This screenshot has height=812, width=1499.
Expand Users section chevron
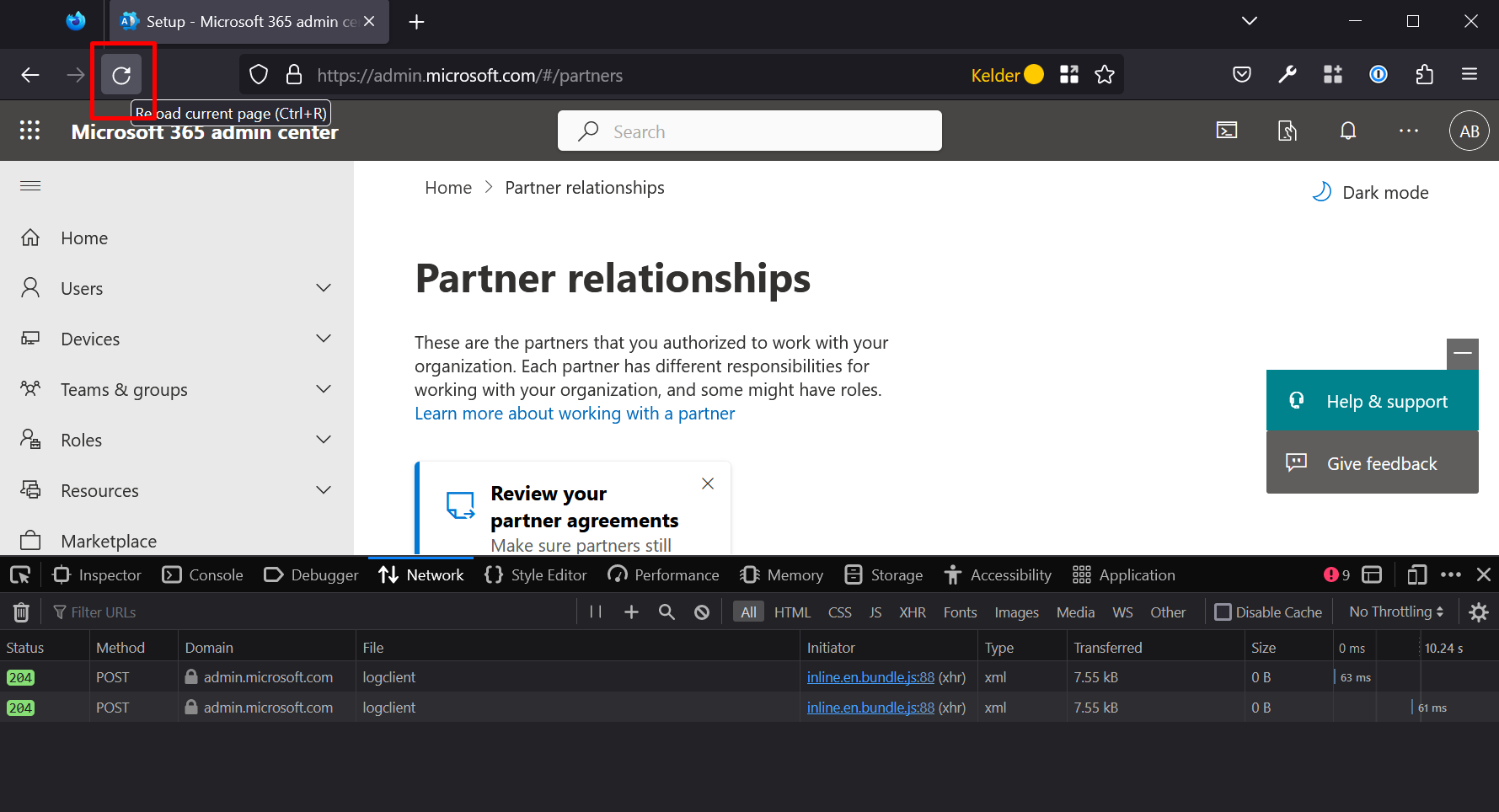click(x=324, y=288)
